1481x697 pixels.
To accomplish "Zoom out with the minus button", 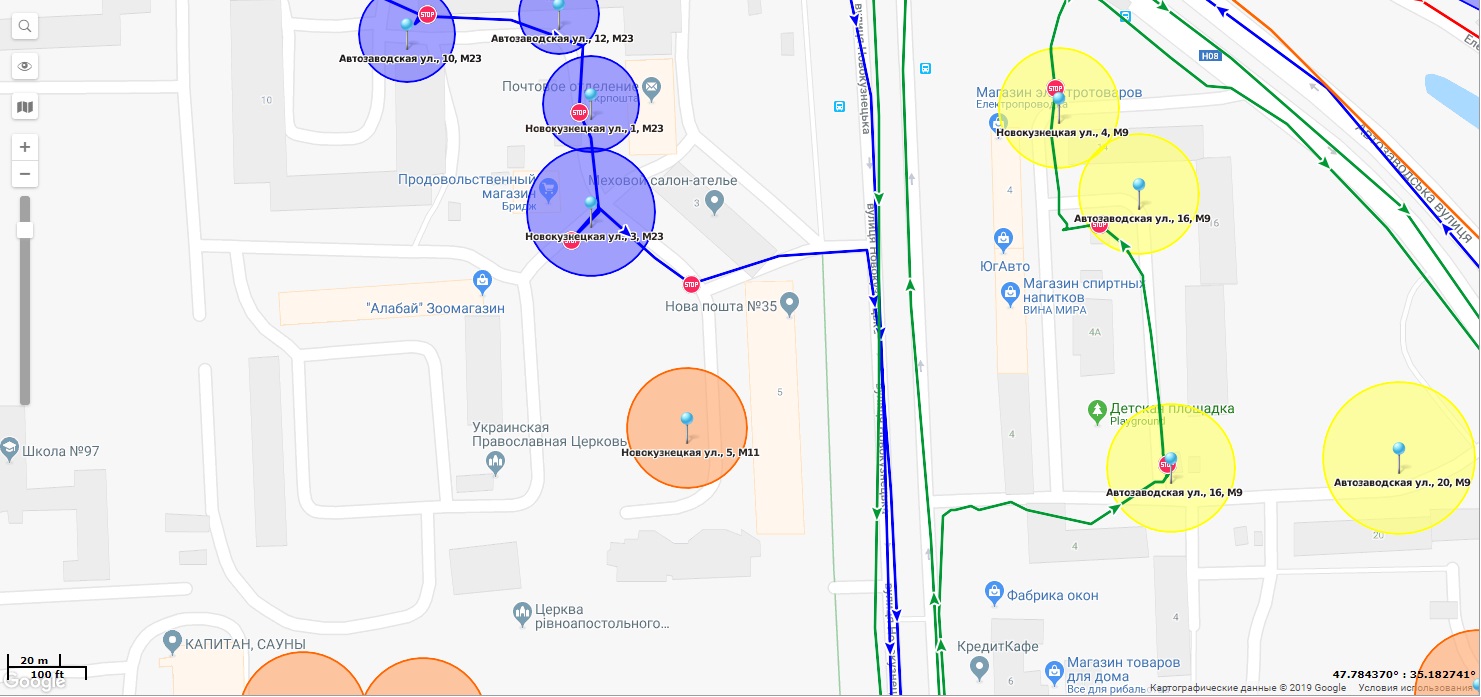I will tap(25, 174).
